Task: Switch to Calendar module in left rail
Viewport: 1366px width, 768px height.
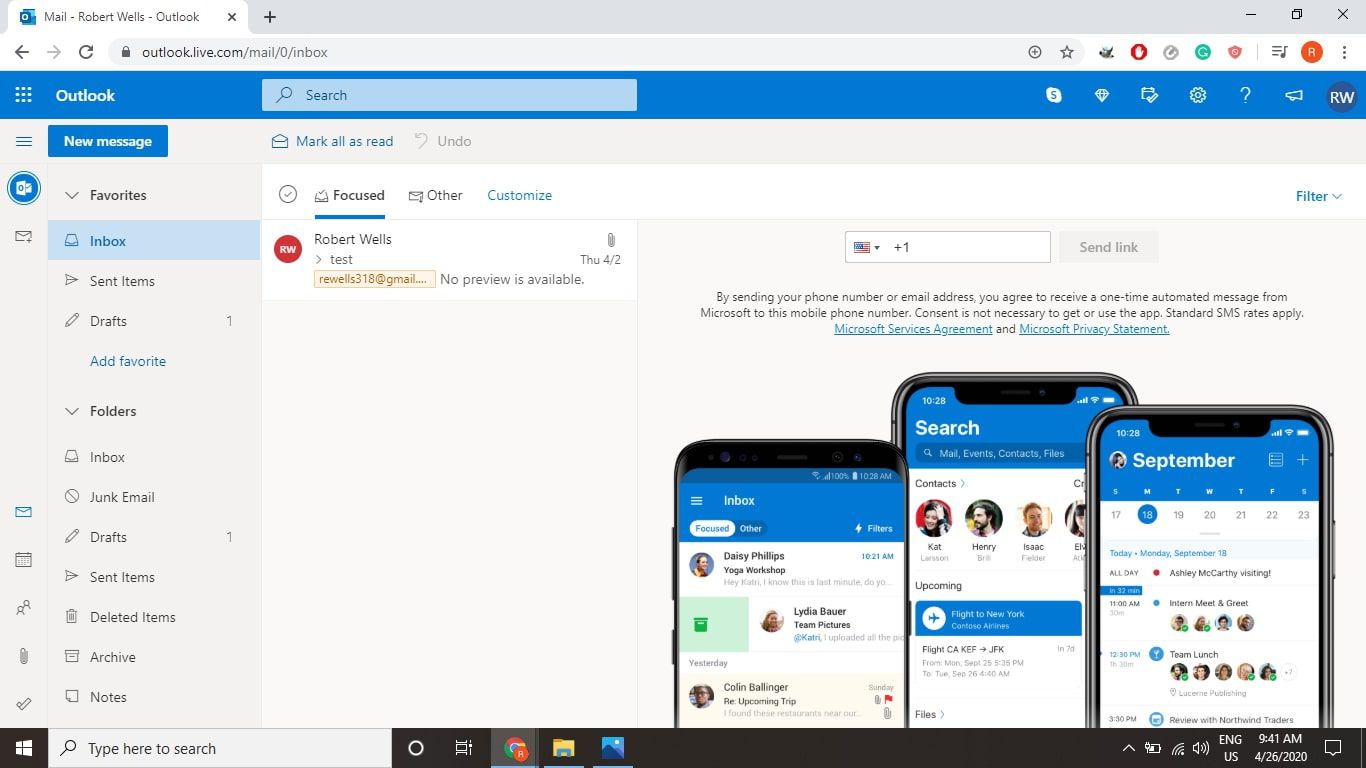Action: (24, 560)
